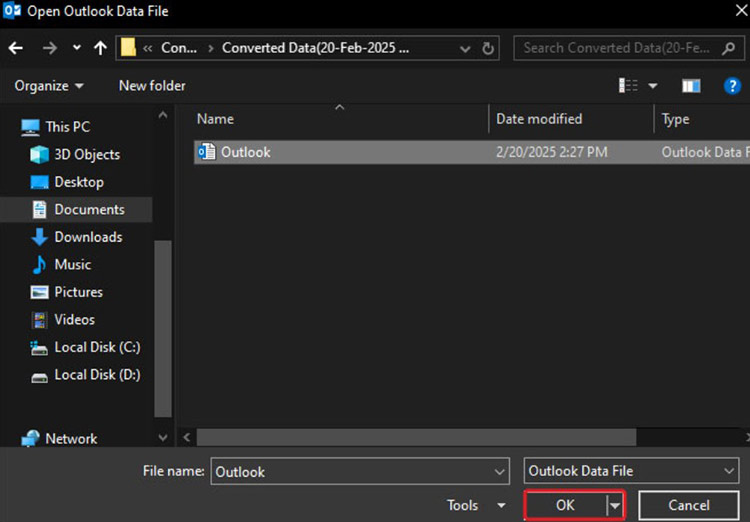Viewport: 750px width, 522px height.
Task: Click the date 2/20/2025 2:27 PM cell
Action: tap(551, 152)
